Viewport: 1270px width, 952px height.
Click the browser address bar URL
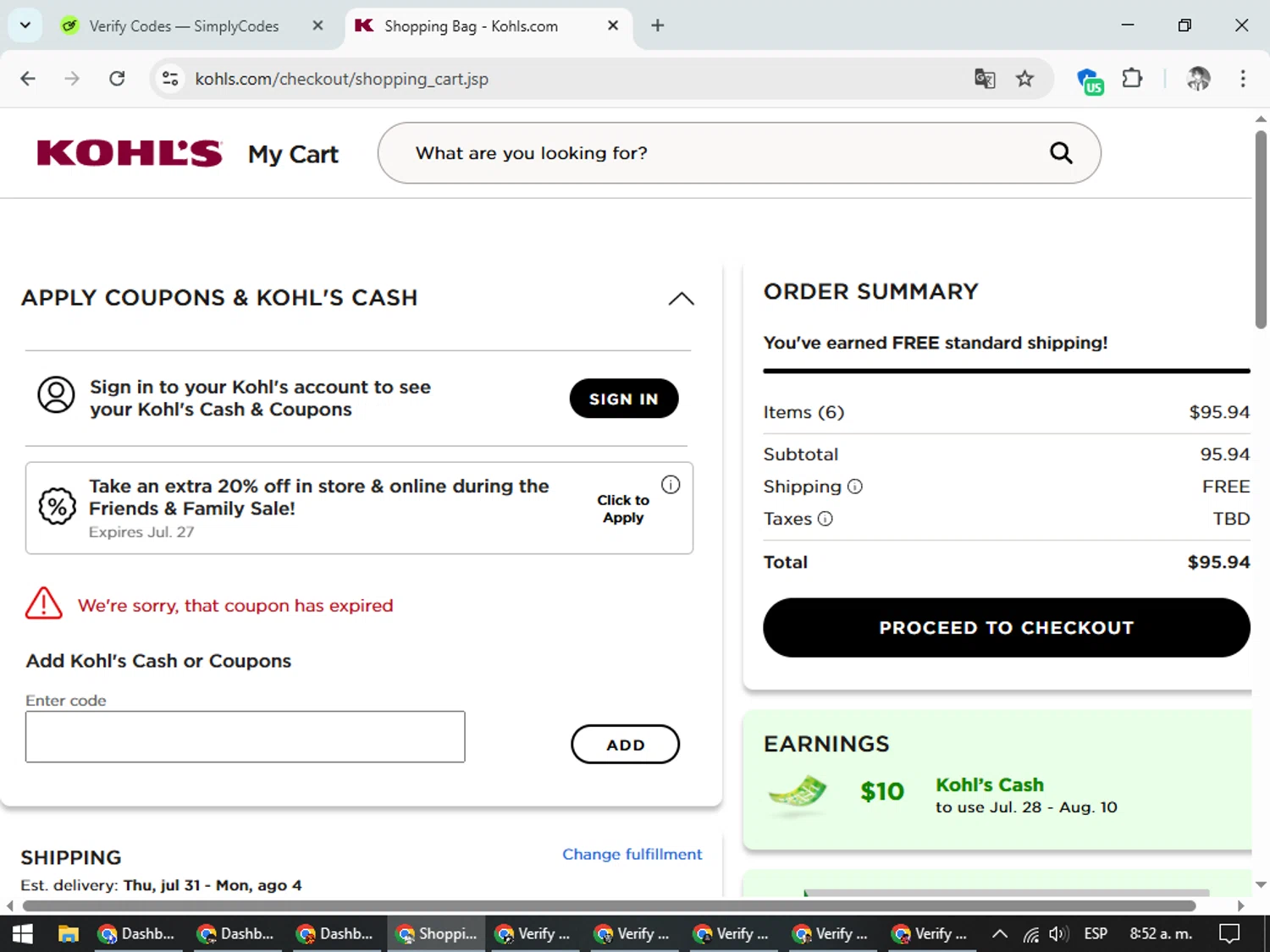click(342, 79)
